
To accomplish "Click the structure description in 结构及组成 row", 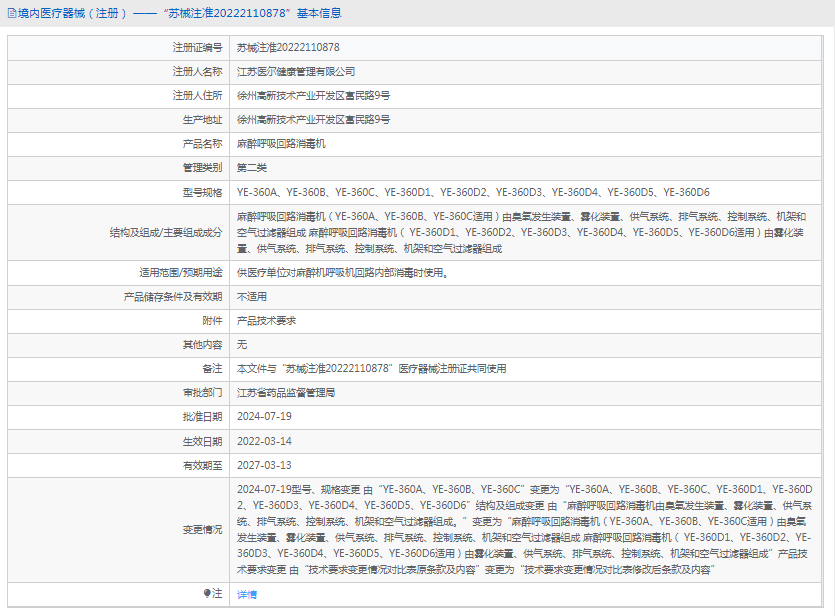I will 522,233.
